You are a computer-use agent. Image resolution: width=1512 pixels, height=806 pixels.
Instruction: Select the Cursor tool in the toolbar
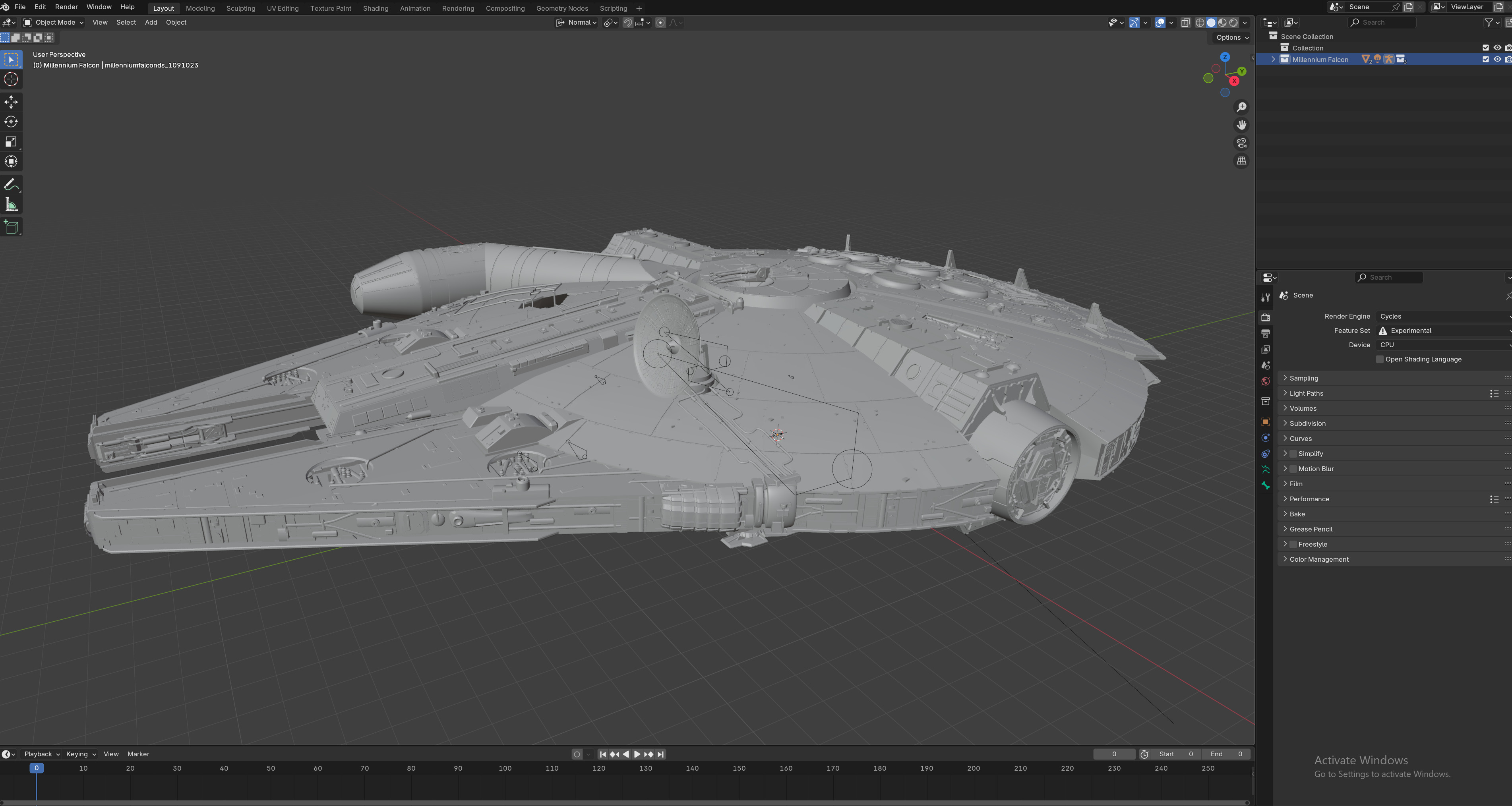click(x=11, y=79)
